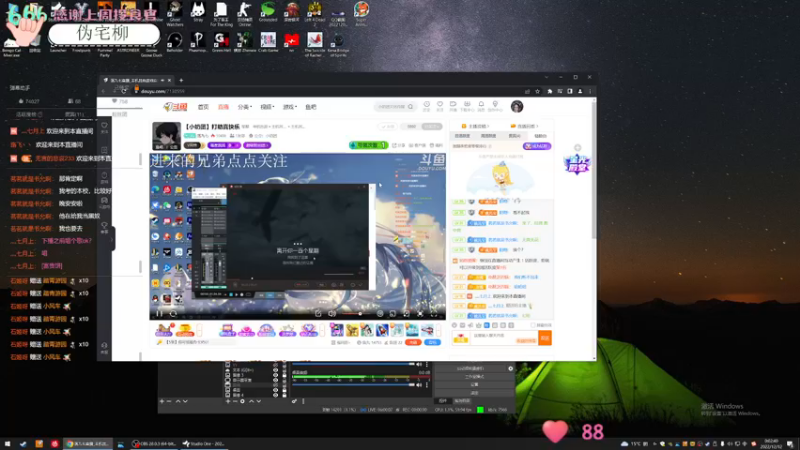Viewport: 800px width, 450px height.
Task: Open the Kena Bridge of Spirits shortcut
Action: (338, 44)
